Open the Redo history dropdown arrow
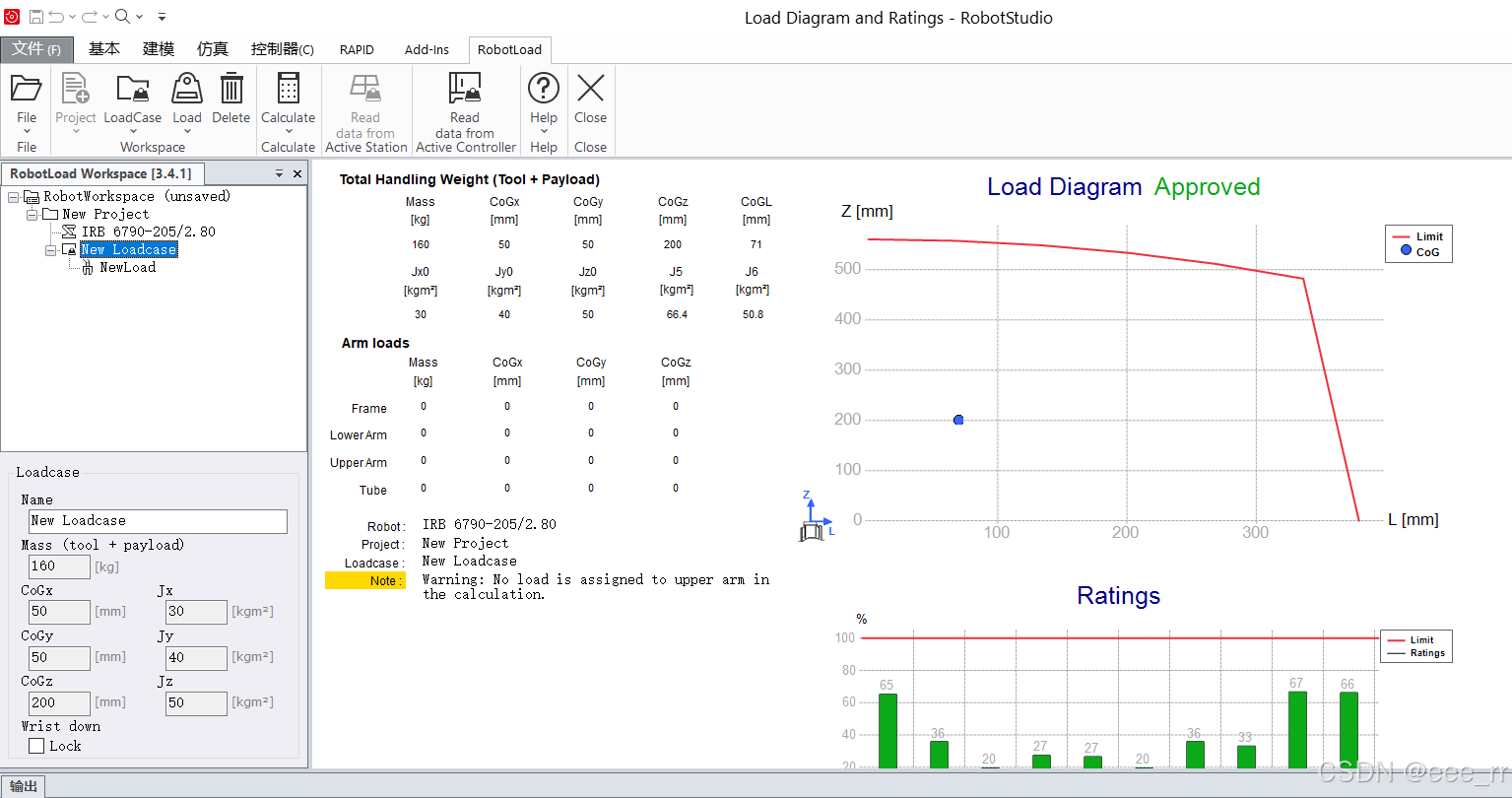Viewport: 1512px width, 798px height. pyautogui.click(x=104, y=17)
